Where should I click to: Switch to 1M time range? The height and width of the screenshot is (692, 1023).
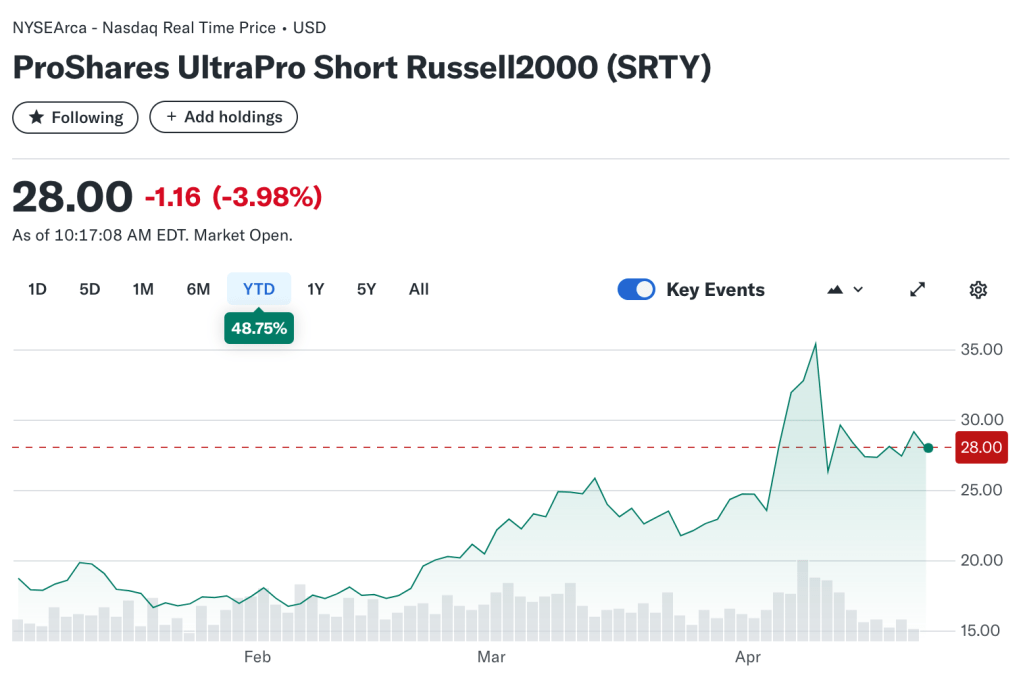pyautogui.click(x=143, y=289)
